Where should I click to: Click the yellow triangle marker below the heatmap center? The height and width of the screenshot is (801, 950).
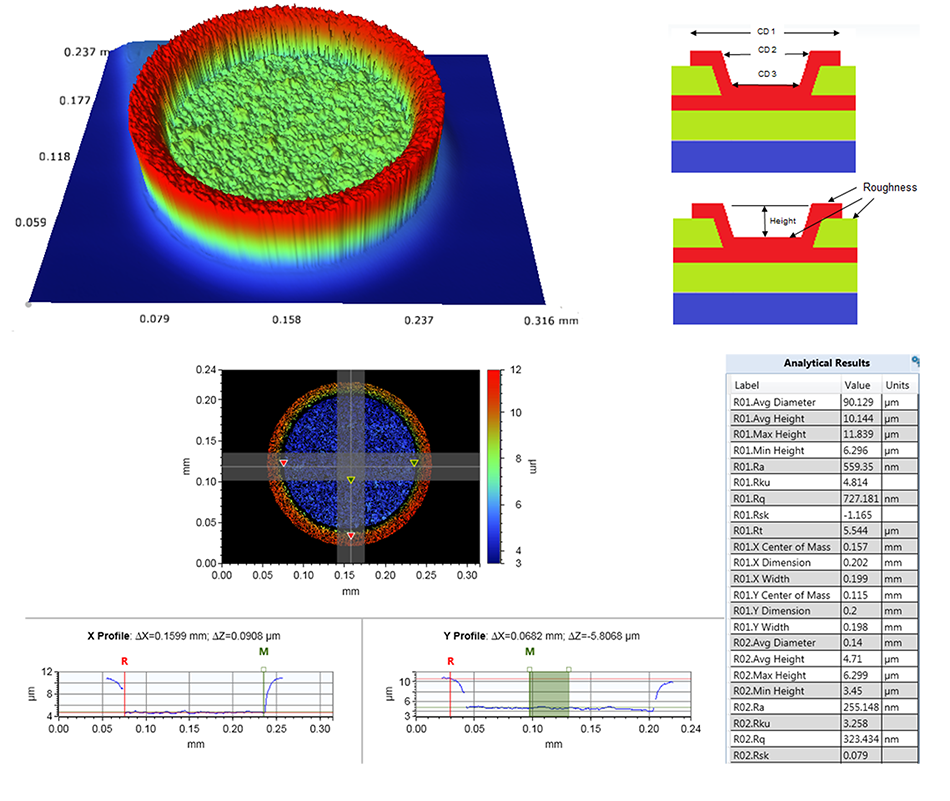coord(352,535)
